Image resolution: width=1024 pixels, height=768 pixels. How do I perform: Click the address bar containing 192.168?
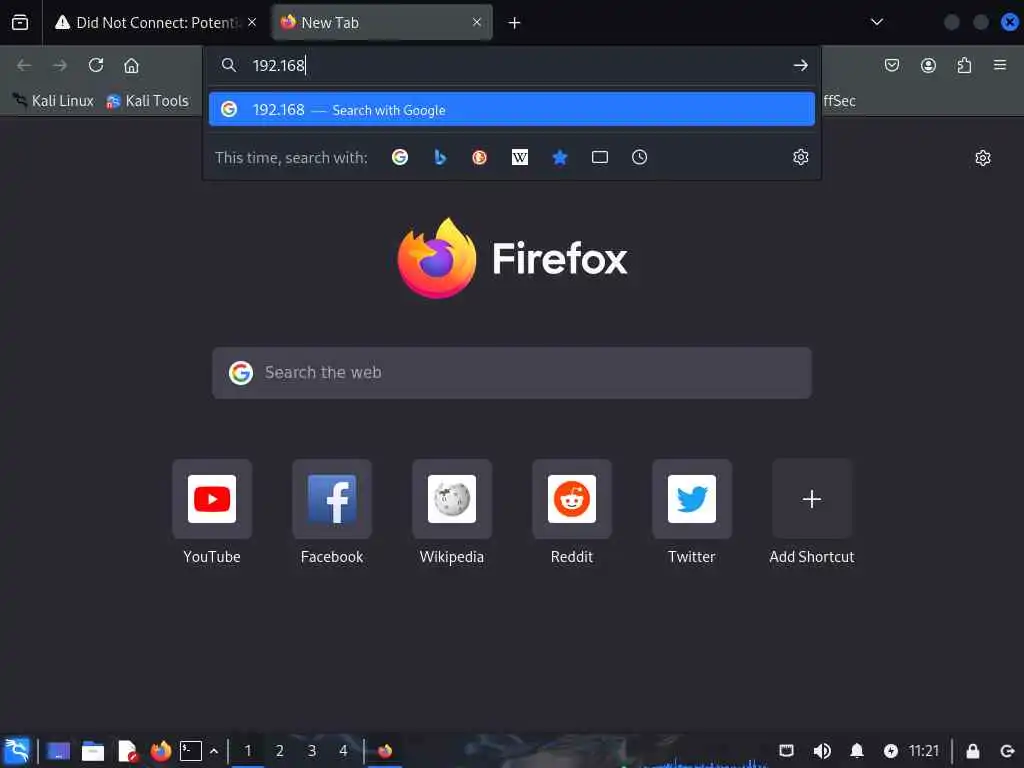click(513, 65)
